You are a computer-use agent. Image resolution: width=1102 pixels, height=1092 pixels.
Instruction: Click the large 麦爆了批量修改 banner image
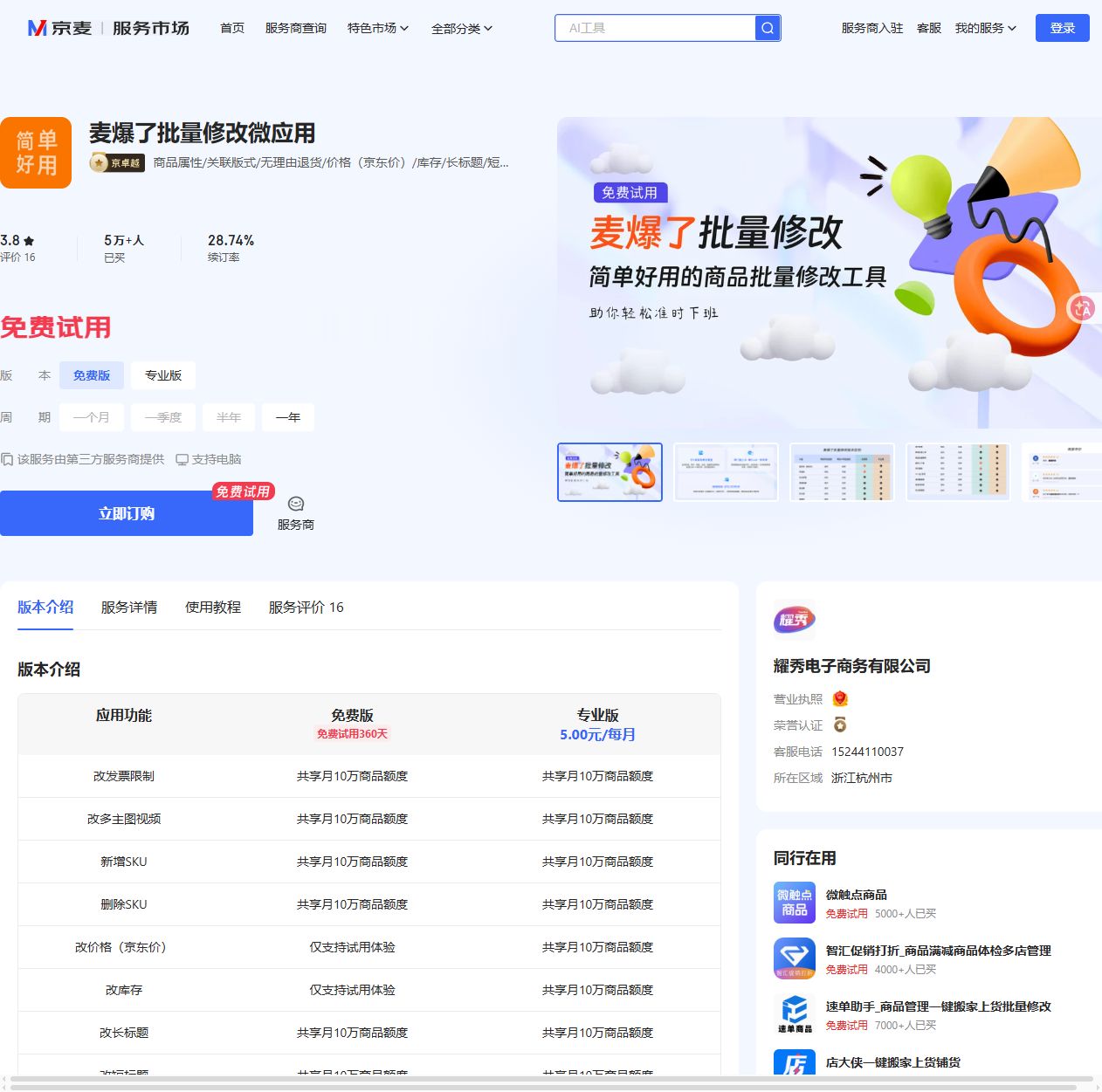pyautogui.click(x=830, y=272)
